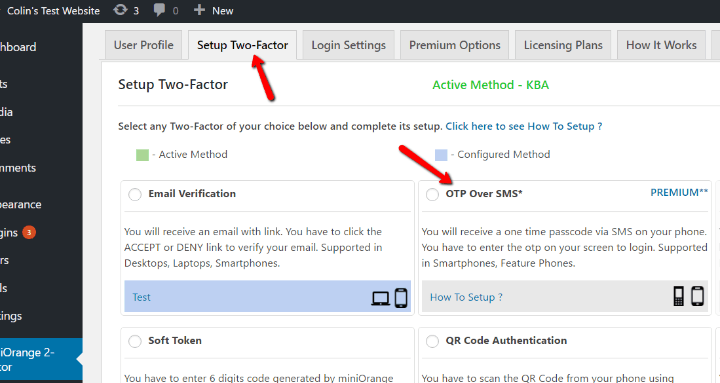Select the OTP Over SMS radio button
The image size is (720, 383).
tap(432, 194)
